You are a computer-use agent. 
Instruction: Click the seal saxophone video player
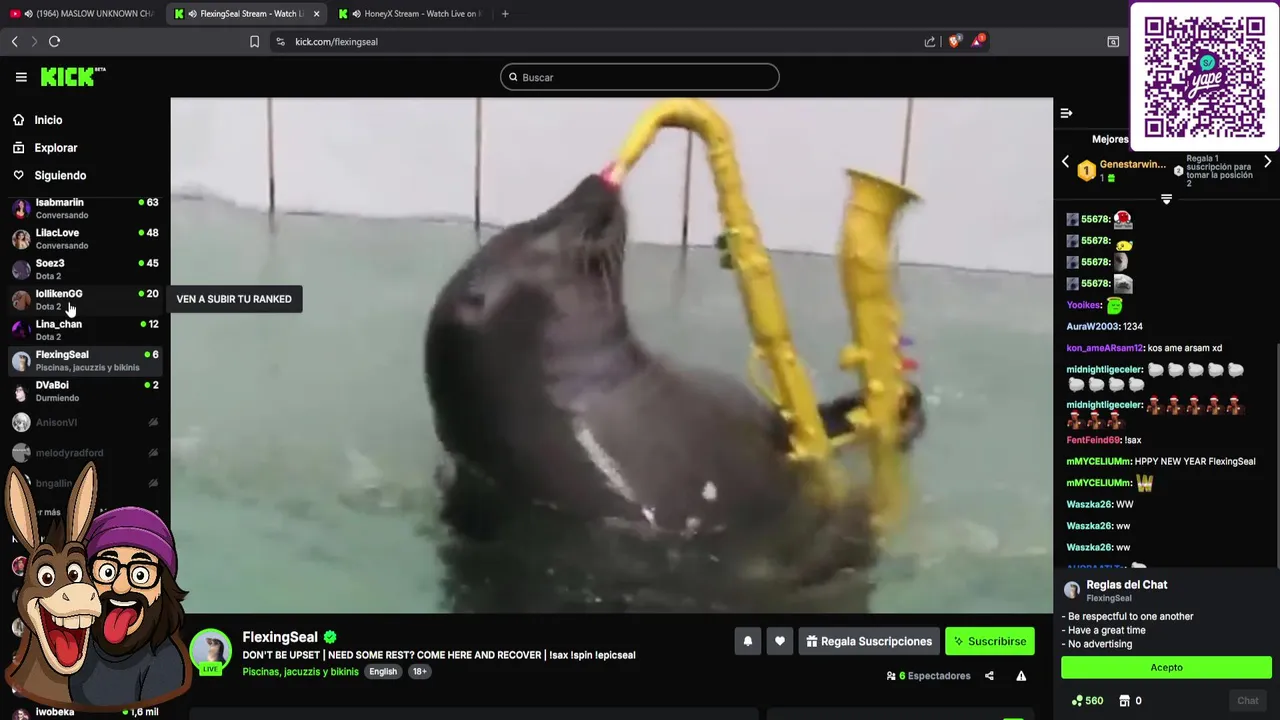click(x=611, y=355)
